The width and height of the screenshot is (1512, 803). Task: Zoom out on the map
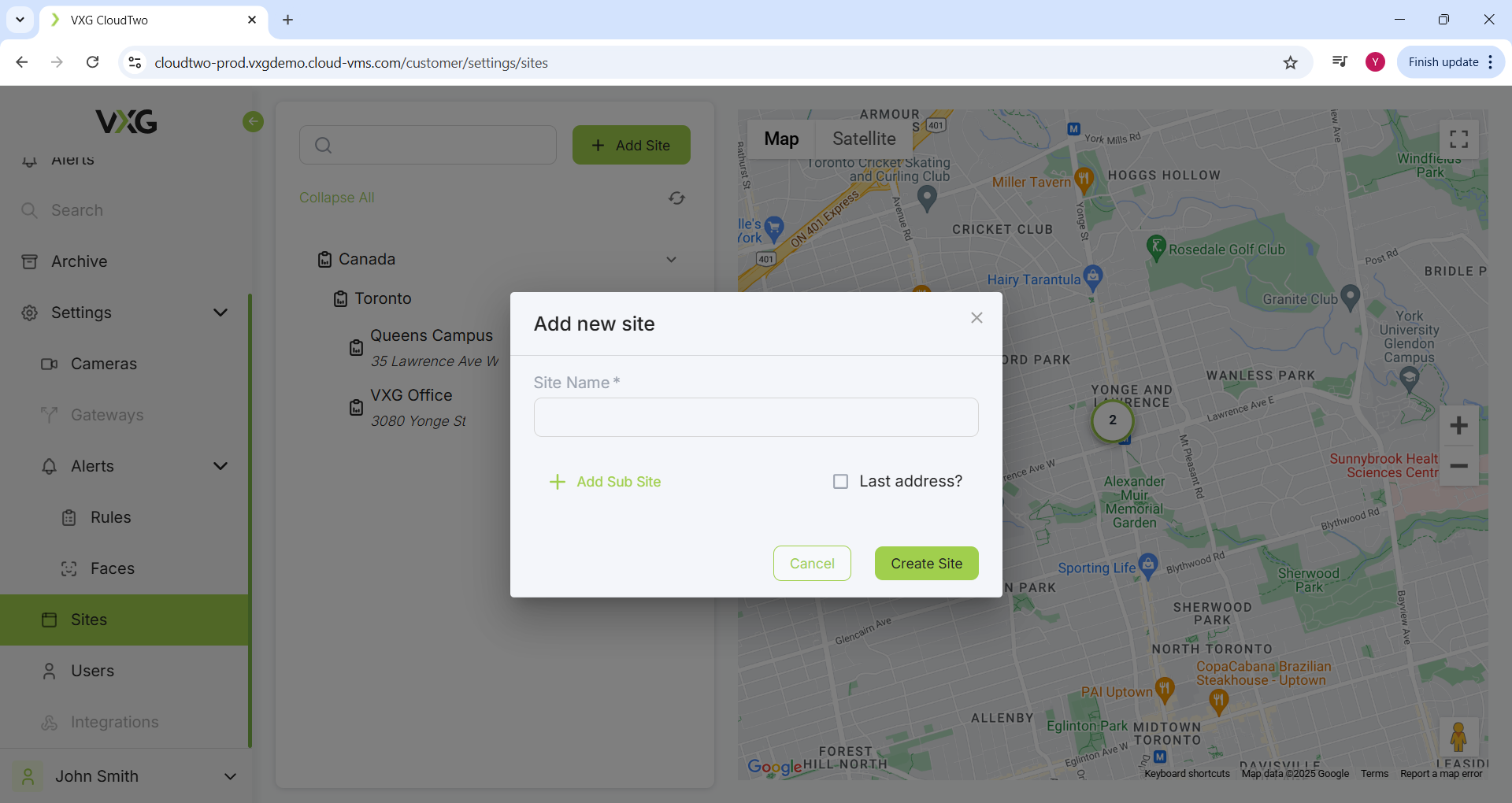pos(1458,466)
